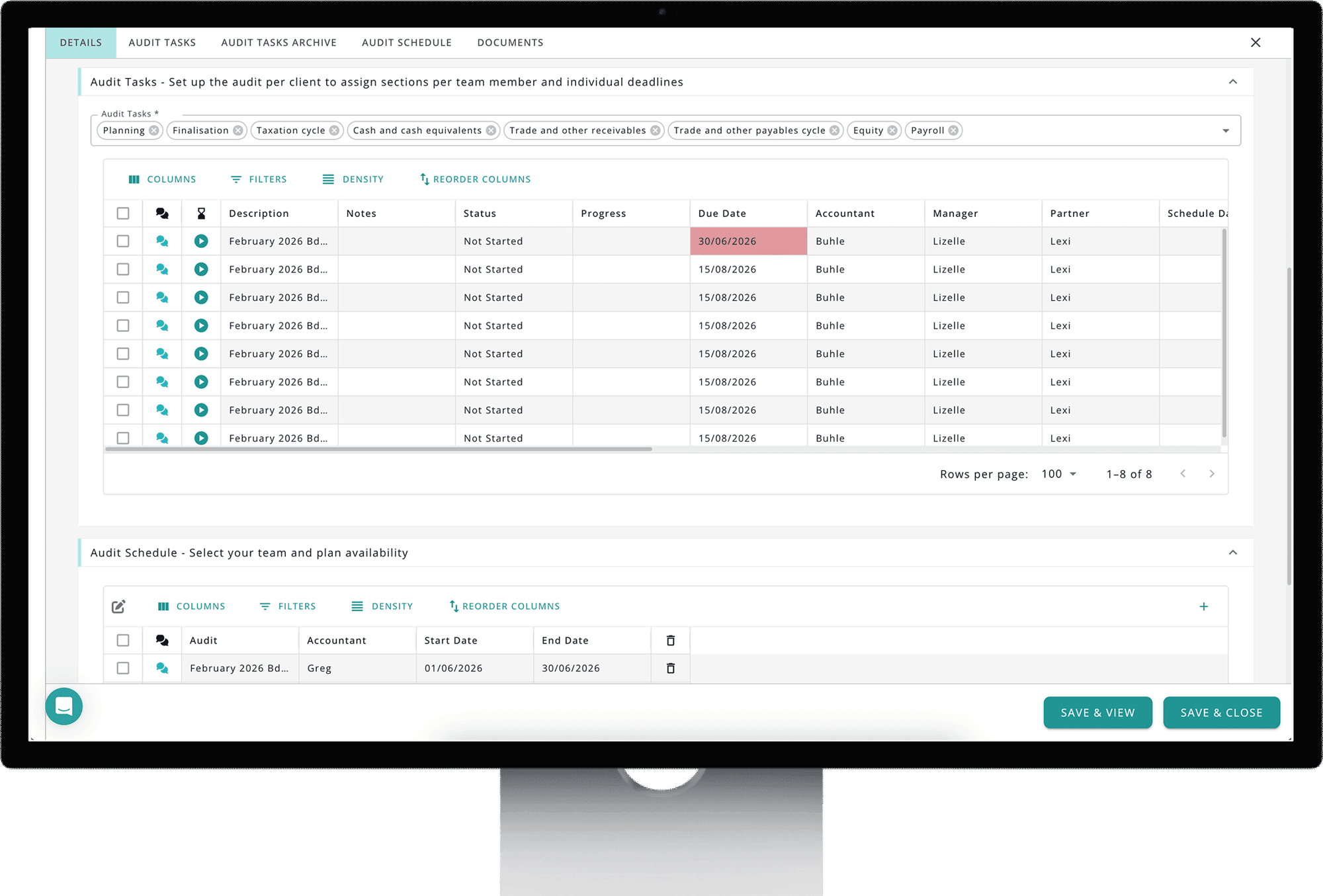Start timer on the 30/06/2026 task row

pos(201,241)
